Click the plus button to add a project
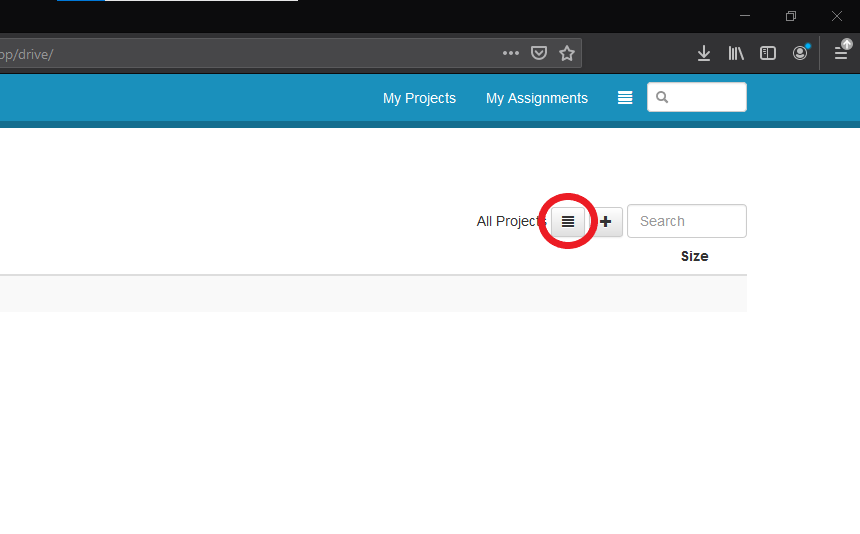 [605, 221]
